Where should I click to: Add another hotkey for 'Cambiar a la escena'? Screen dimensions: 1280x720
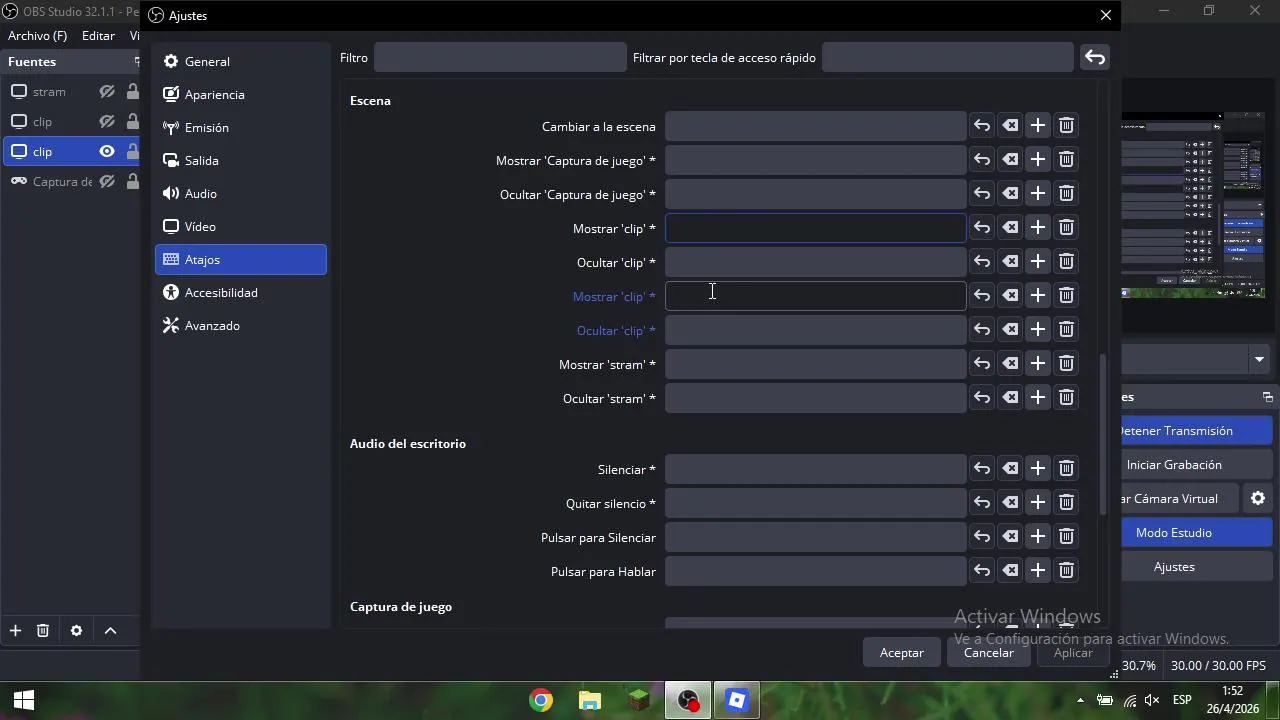[x=1038, y=126]
